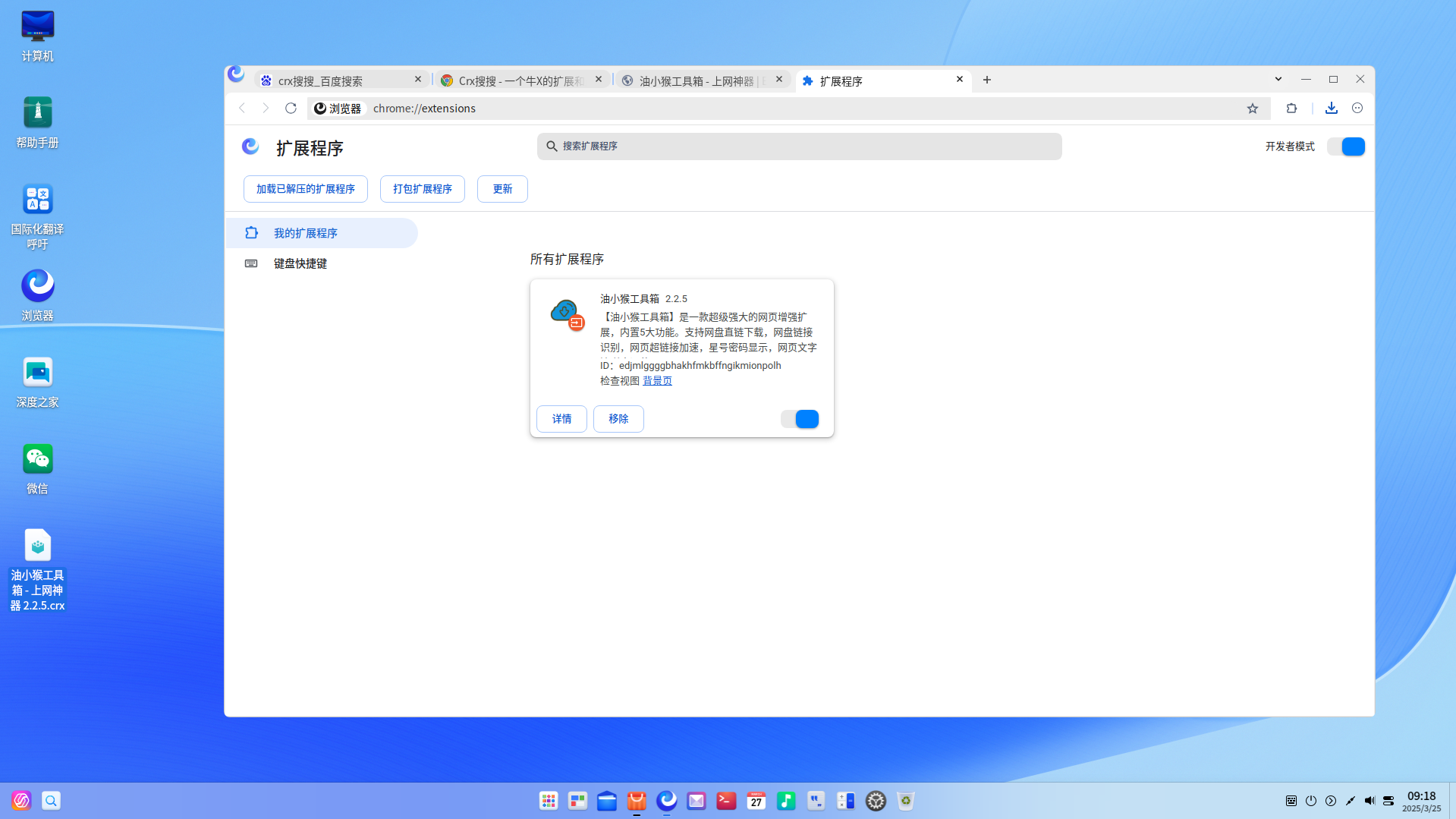This screenshot has width=1456, height=819.
Task: Expand the tab list dropdown arrow
Action: tap(1278, 79)
